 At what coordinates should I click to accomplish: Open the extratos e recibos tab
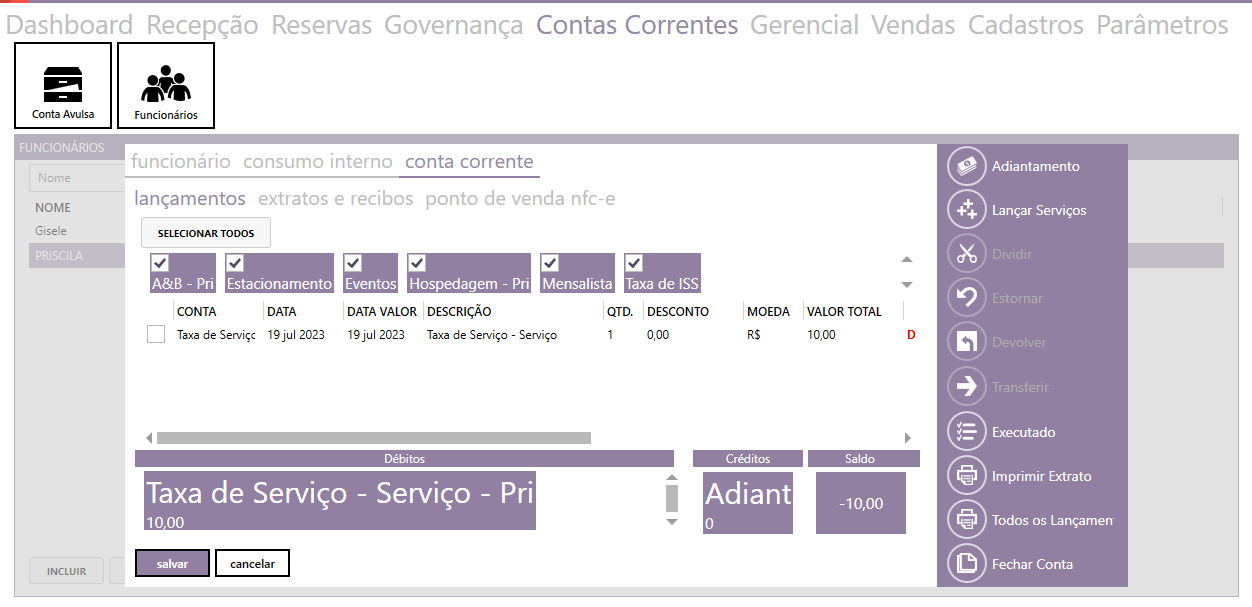335,199
